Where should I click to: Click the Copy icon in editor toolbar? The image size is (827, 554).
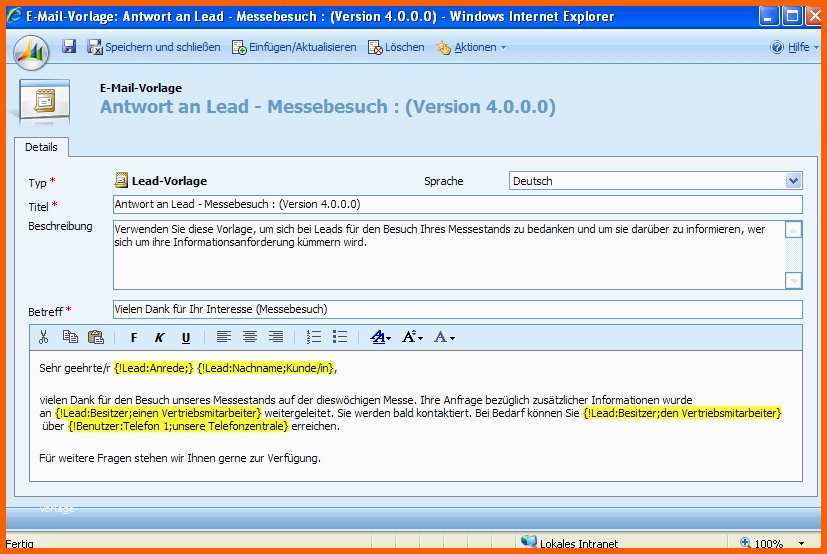[70, 338]
